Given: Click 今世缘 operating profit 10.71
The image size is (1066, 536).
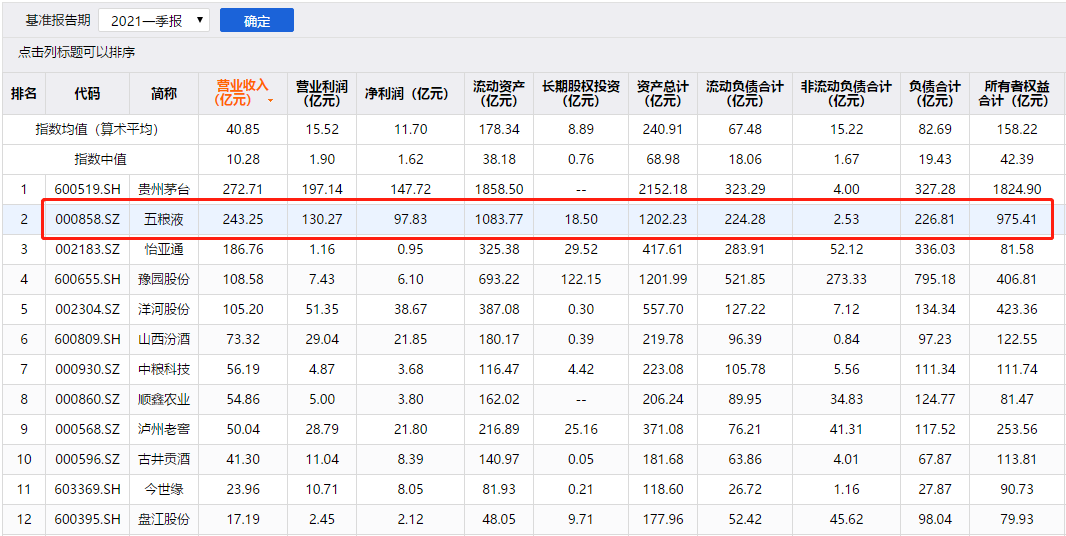Looking at the screenshot, I should click(x=322, y=488).
